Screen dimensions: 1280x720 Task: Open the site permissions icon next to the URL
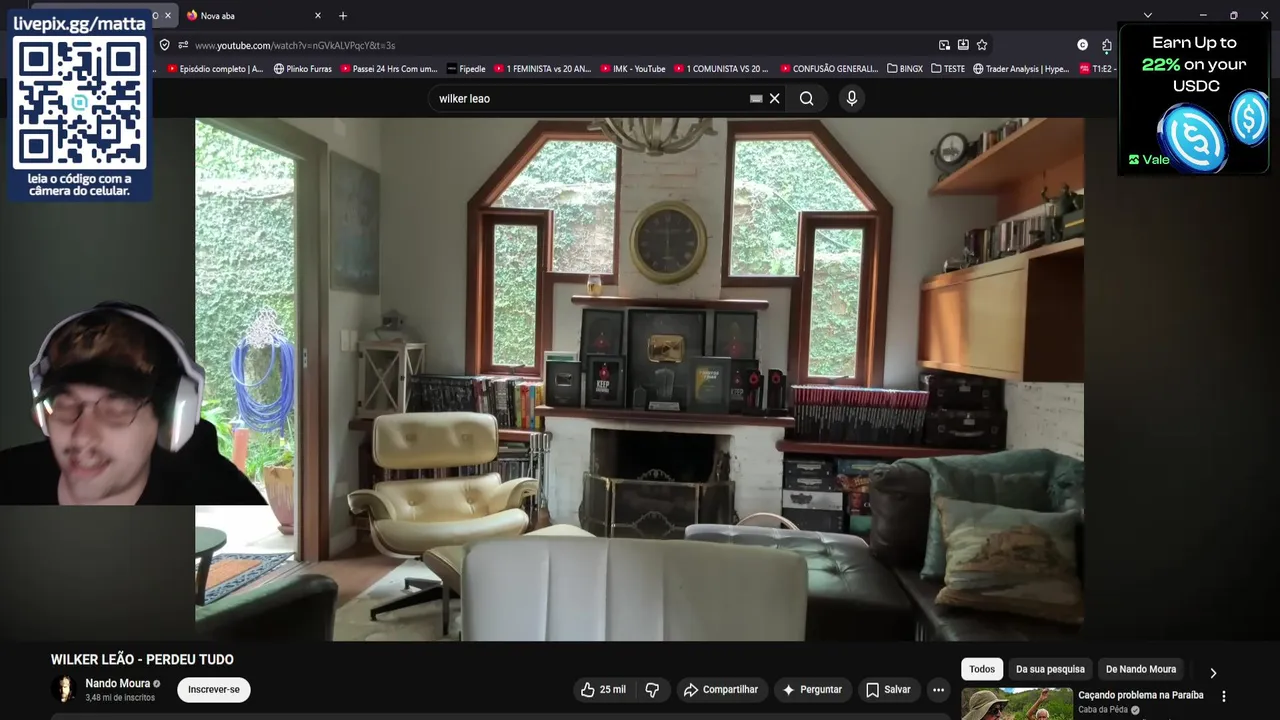(x=183, y=45)
